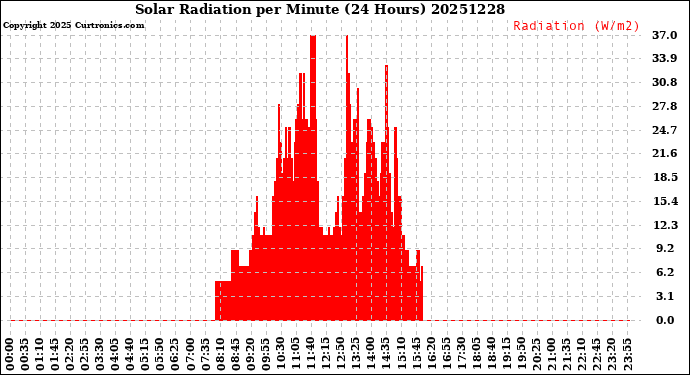Click the y-axis value 3.1
Screen dimensions: 690x375
pyautogui.click(x=665, y=296)
